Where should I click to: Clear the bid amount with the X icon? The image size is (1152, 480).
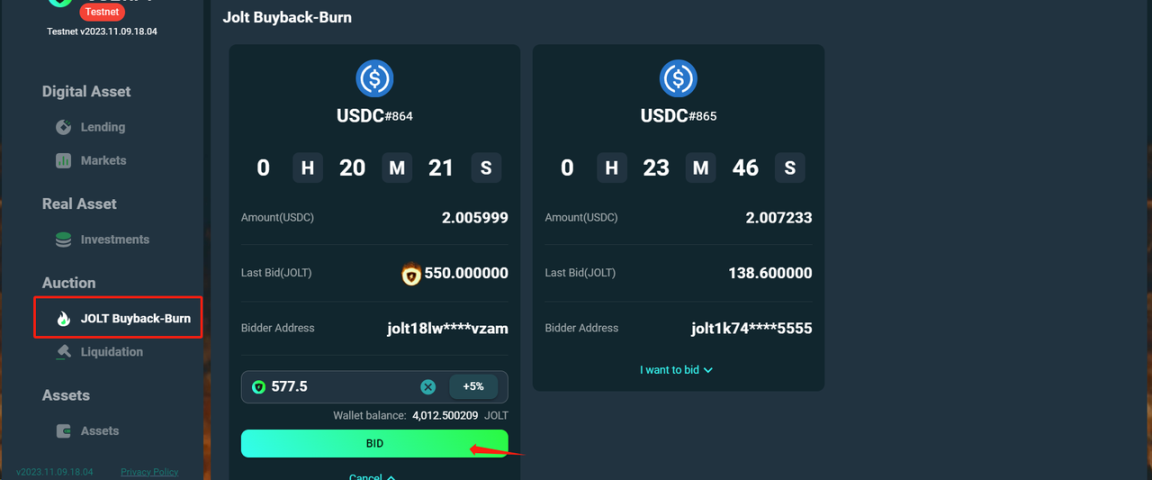click(x=428, y=387)
